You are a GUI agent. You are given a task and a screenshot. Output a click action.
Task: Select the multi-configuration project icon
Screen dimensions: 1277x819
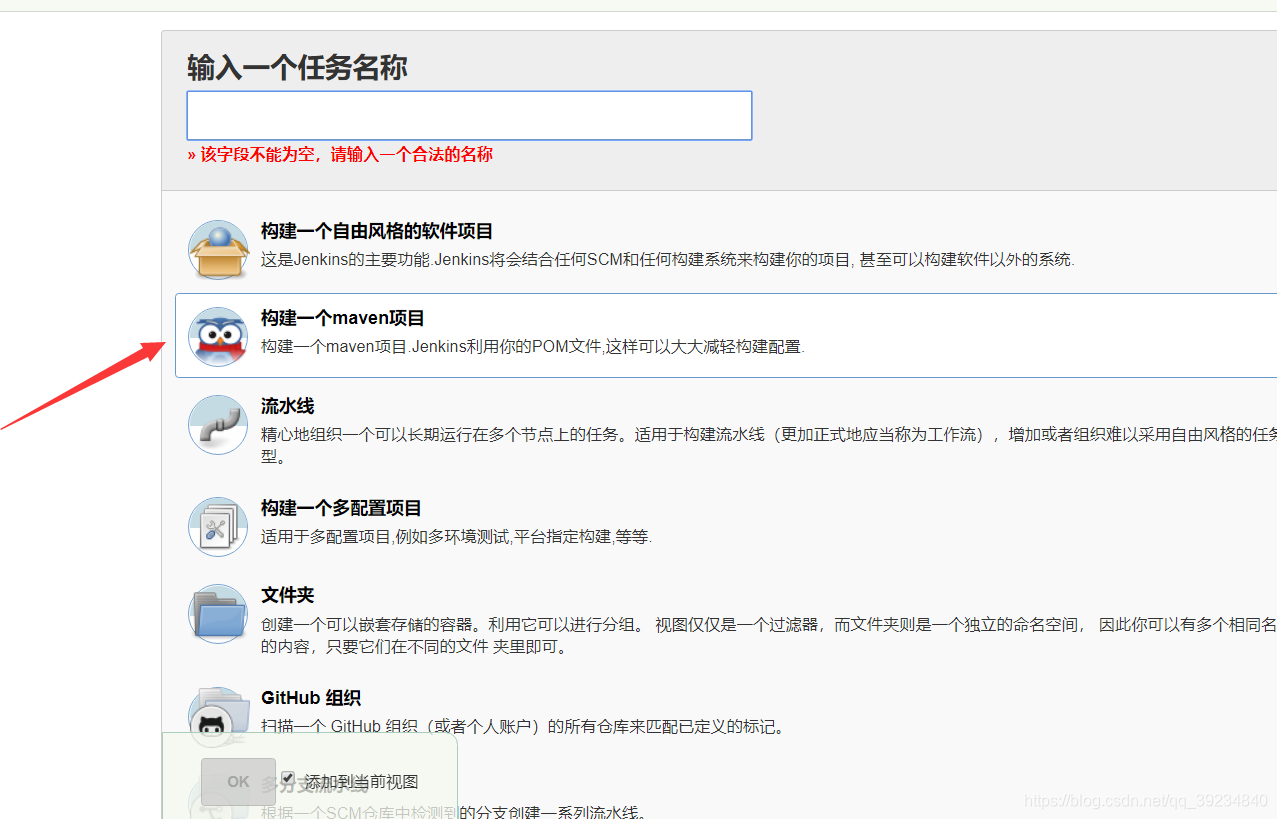(218, 526)
